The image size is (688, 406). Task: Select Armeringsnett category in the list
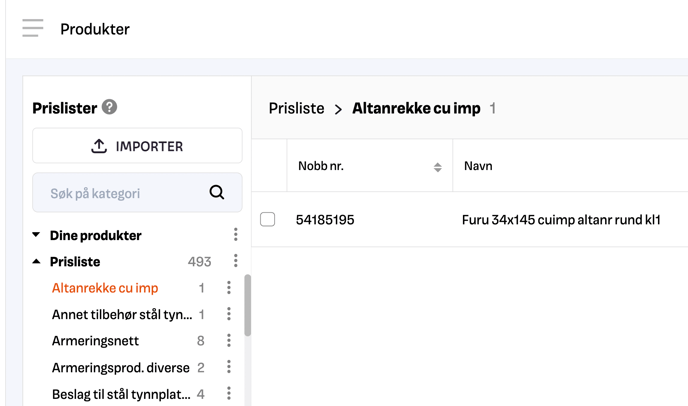coord(95,341)
